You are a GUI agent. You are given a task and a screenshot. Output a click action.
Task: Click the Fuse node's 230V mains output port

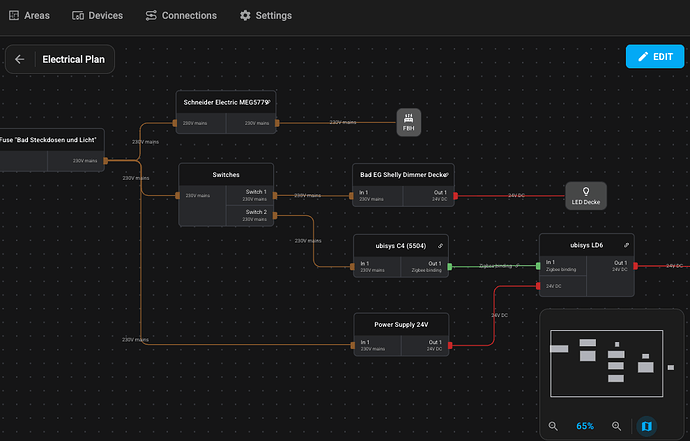106,161
